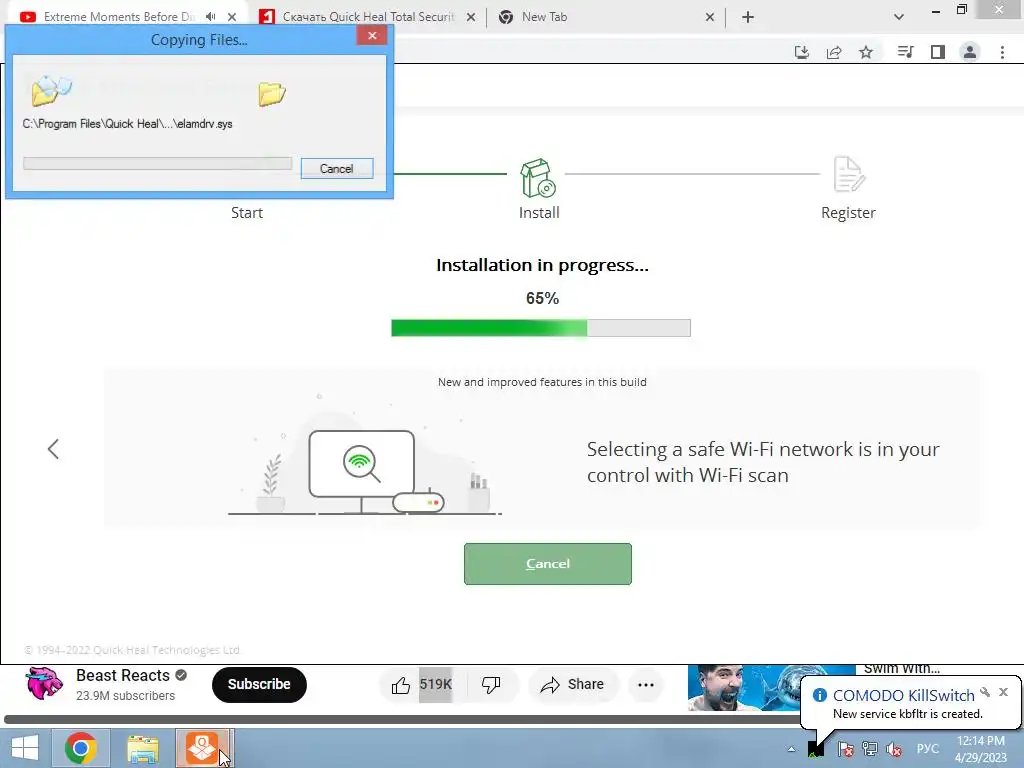Mute audio on the YouTube tab
The width and height of the screenshot is (1024, 768).
tap(210, 16)
